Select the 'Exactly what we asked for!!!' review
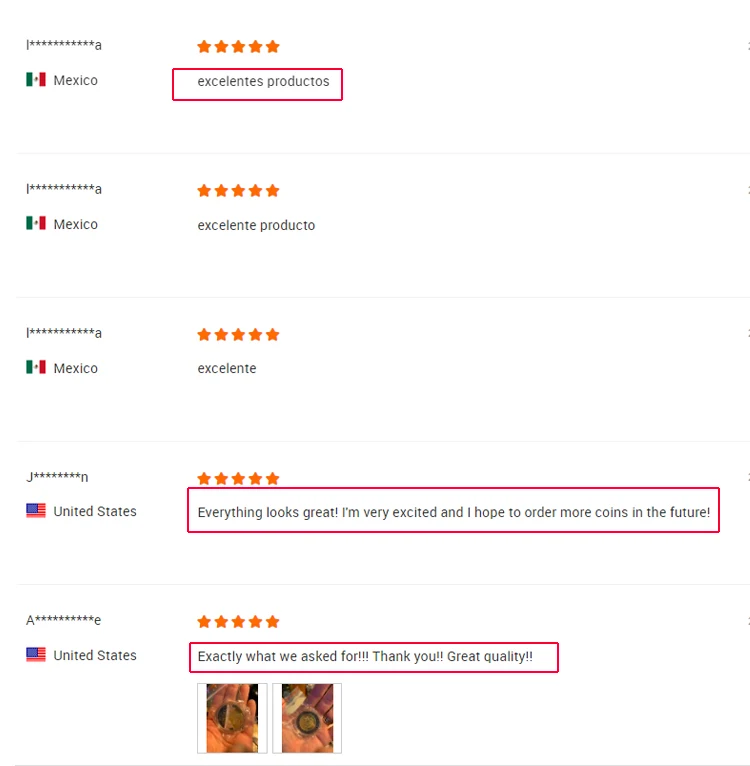The height and width of the screenshot is (766, 750). click(365, 656)
